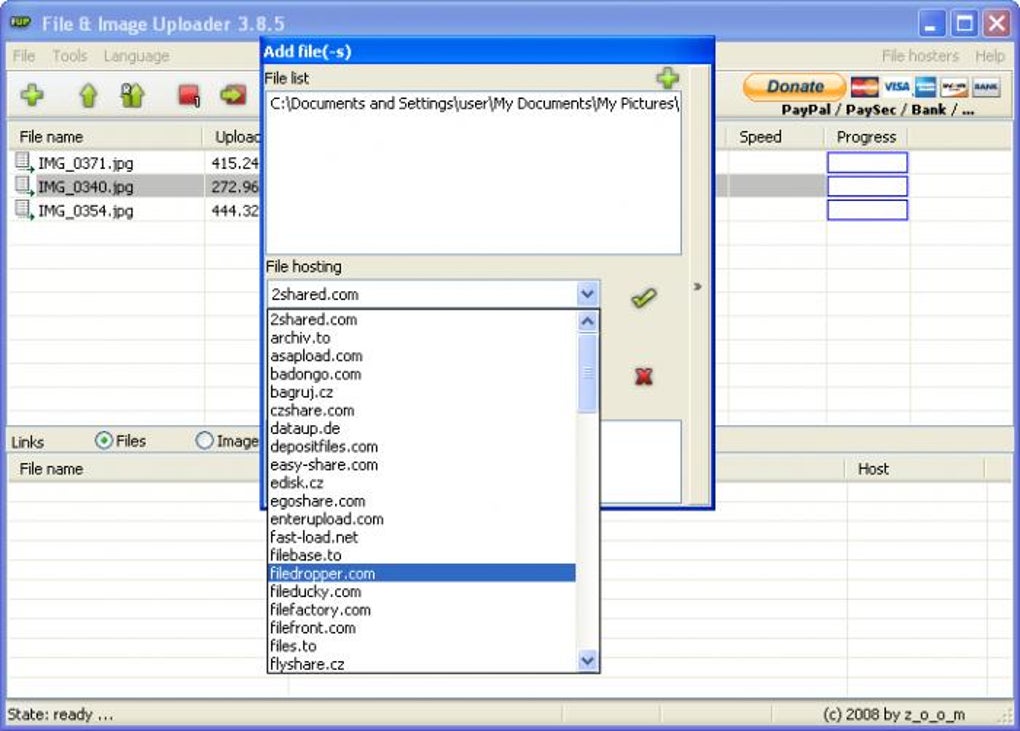Click the file icon beside IMG_0354.jpg
The height and width of the screenshot is (731, 1020).
(x=24, y=210)
